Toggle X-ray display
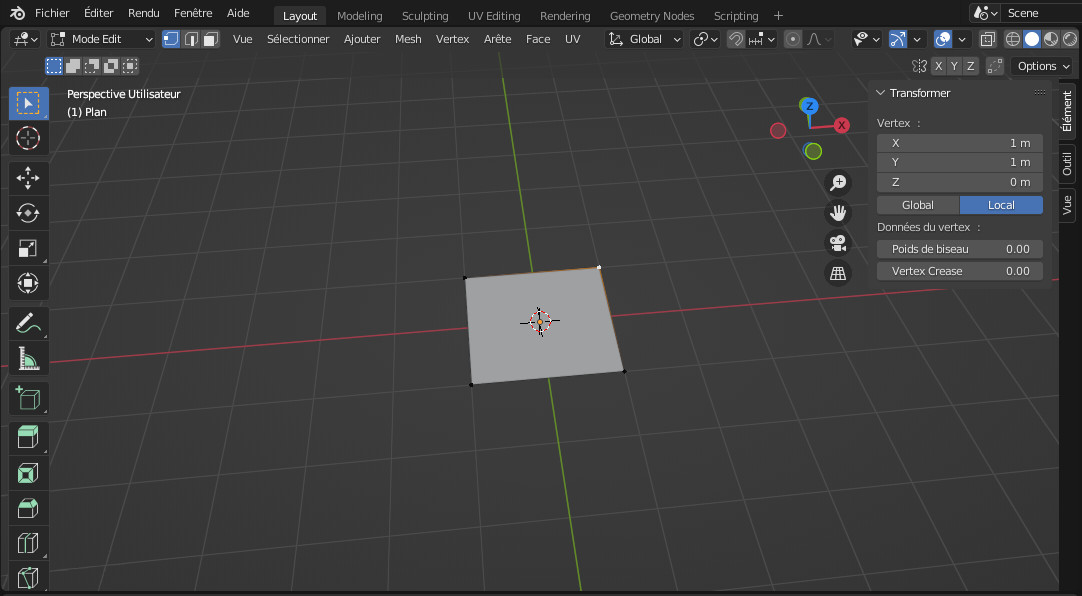This screenshot has height=596, width=1082. (987, 39)
